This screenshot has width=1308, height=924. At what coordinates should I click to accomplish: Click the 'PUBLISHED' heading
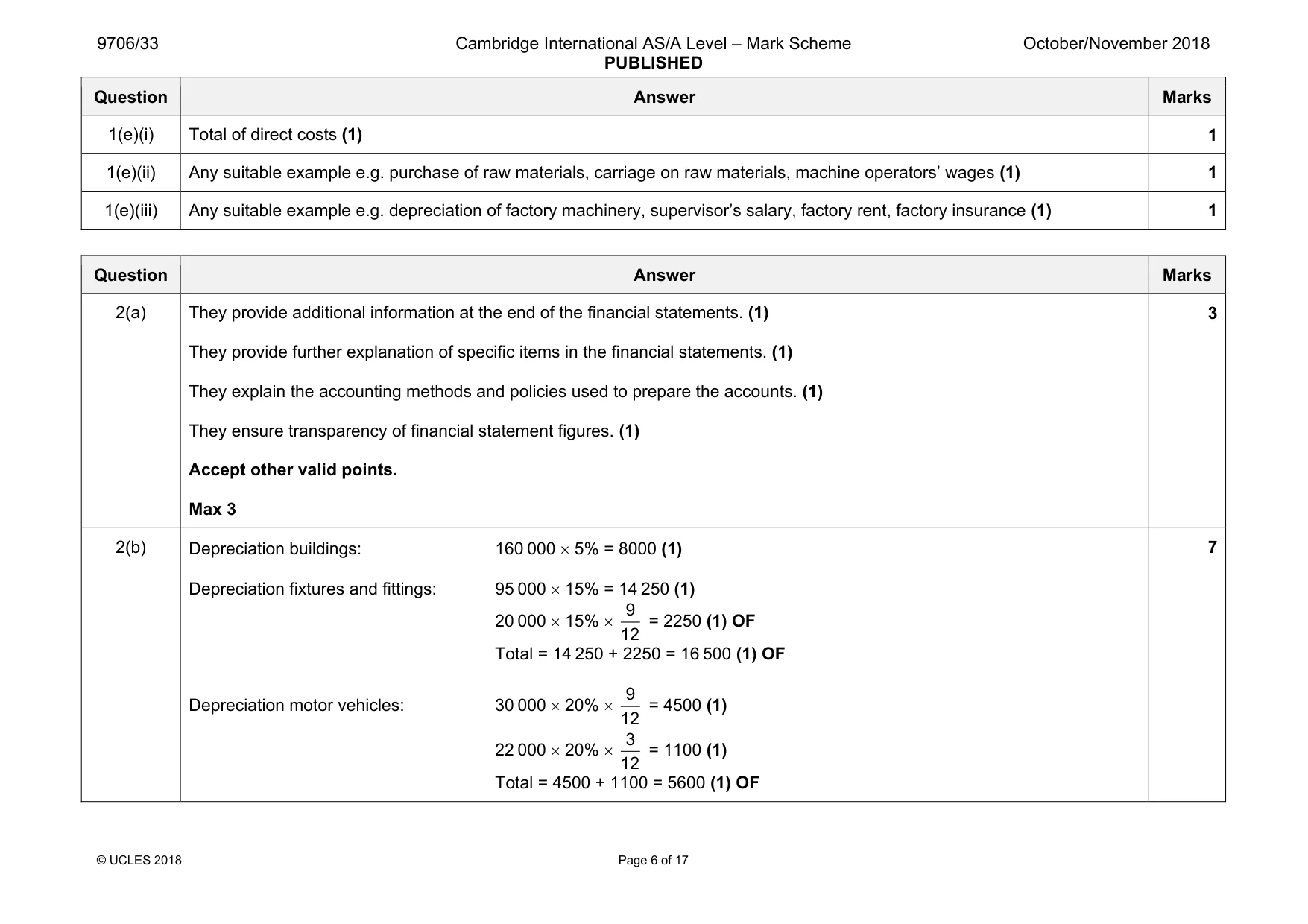click(653, 63)
